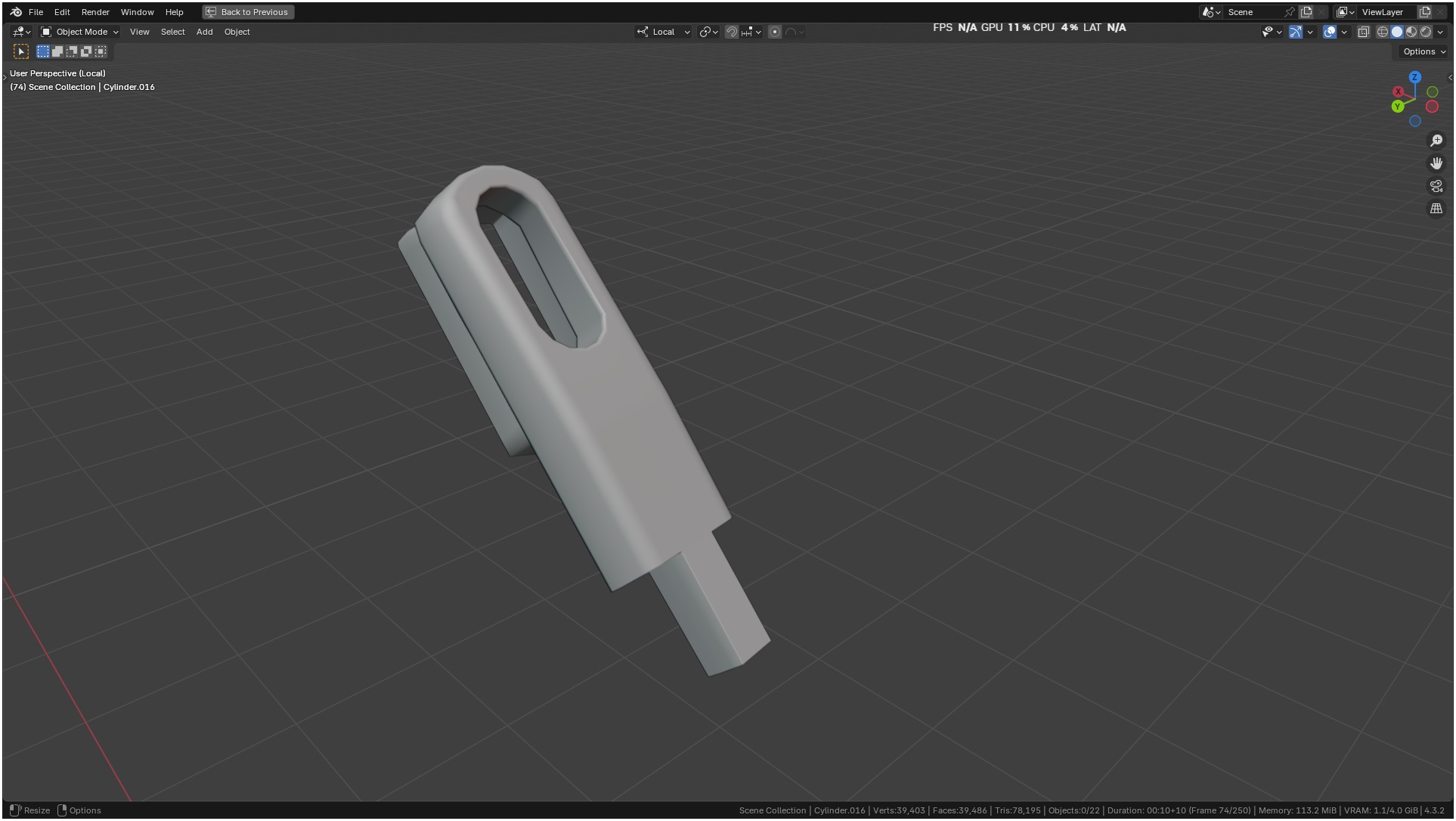This screenshot has height=821, width=1456.
Task: Click the Z axis on navigation gizmo
Action: (x=1415, y=77)
